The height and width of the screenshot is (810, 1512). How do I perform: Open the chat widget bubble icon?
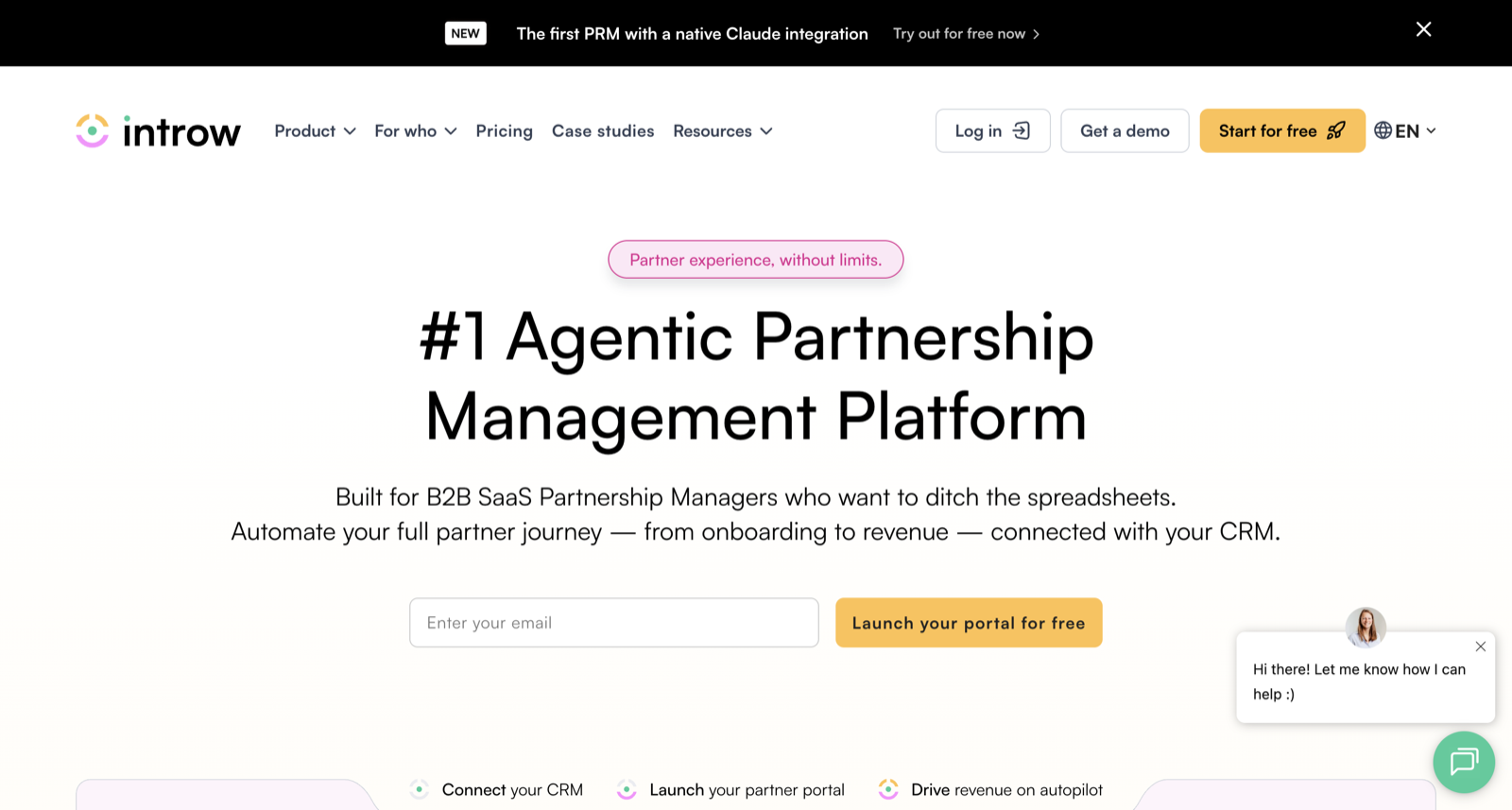coord(1464,761)
